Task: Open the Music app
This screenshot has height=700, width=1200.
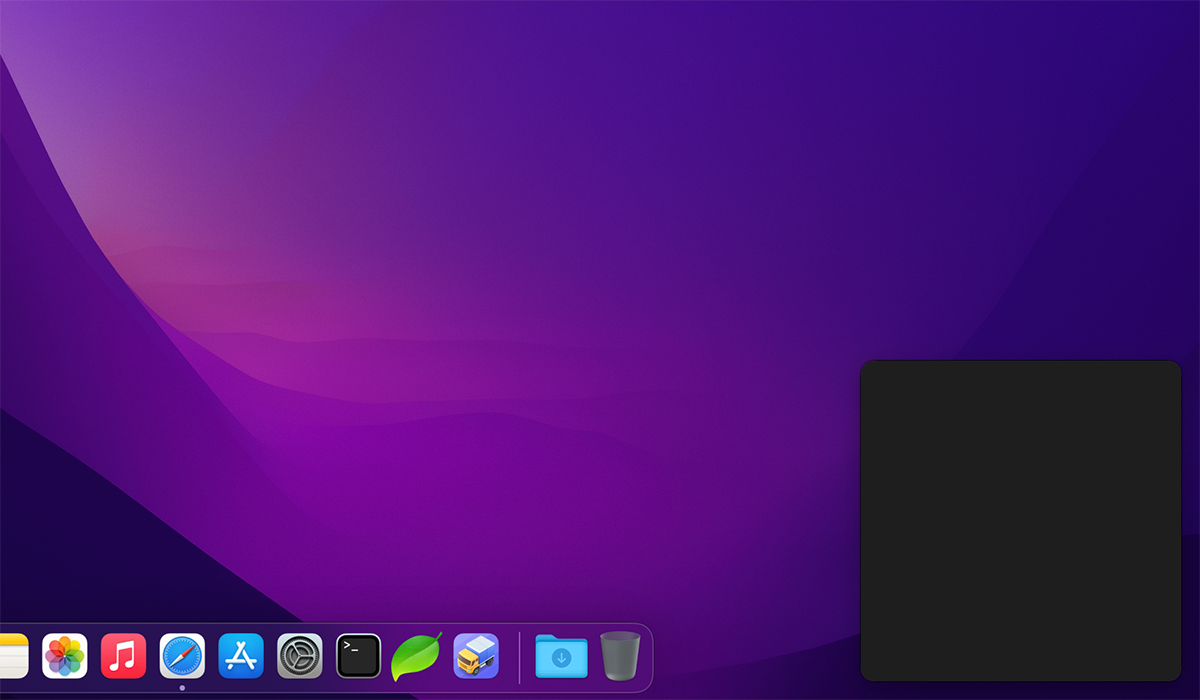Action: pos(124,657)
